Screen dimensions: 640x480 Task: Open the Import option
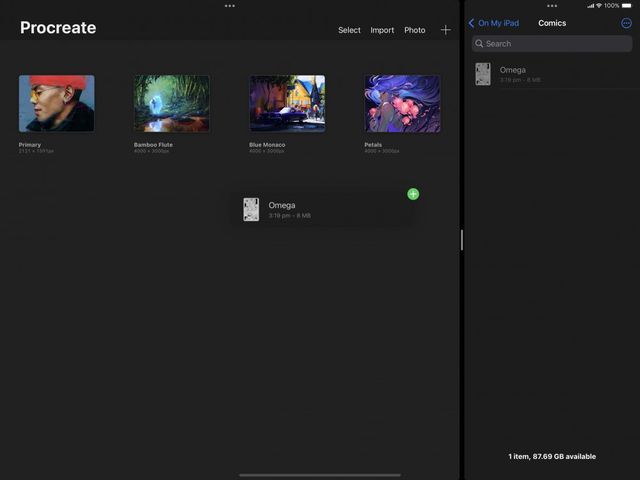tap(382, 30)
